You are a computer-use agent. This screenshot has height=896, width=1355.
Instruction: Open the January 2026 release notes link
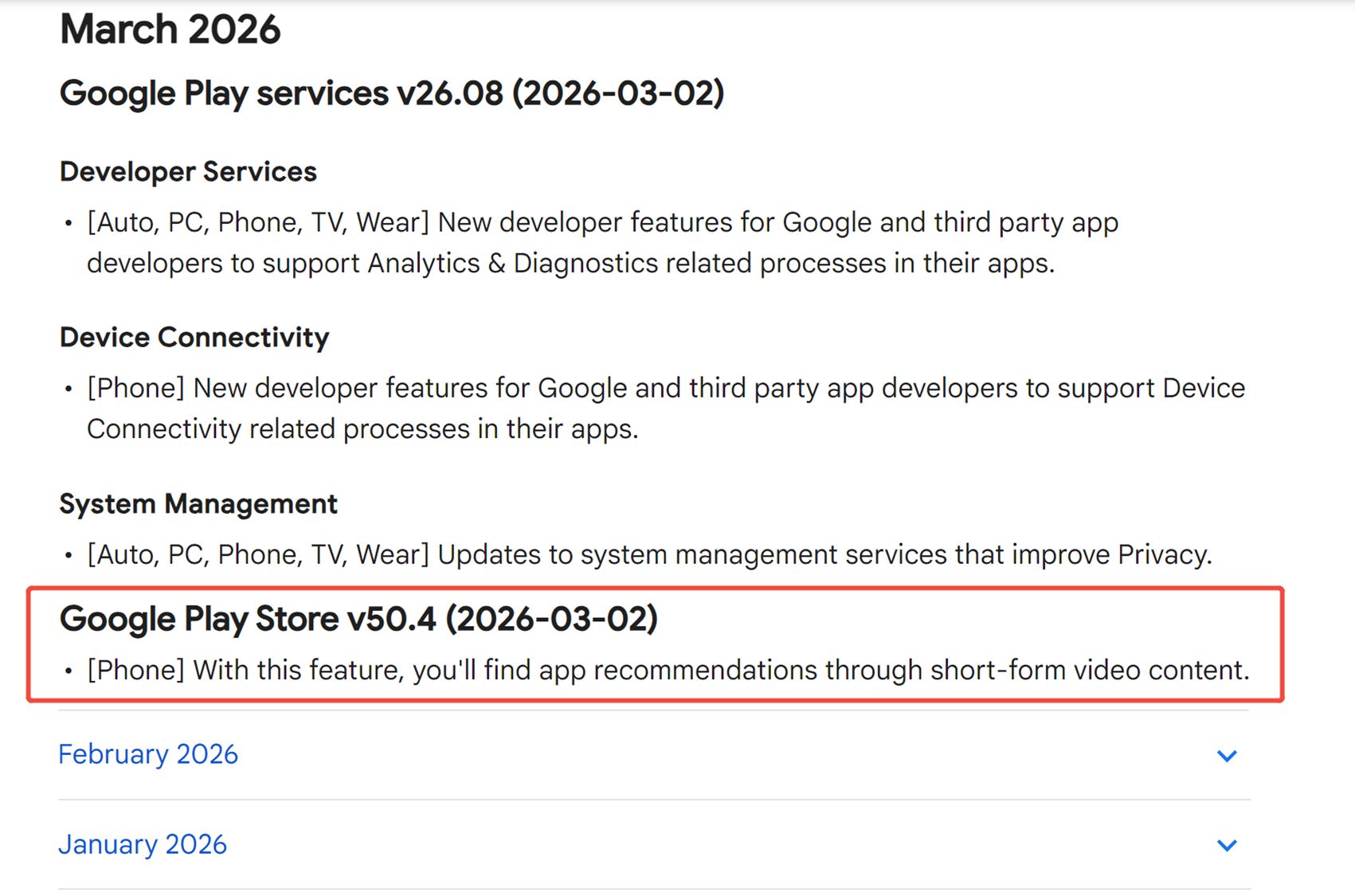[x=142, y=844]
